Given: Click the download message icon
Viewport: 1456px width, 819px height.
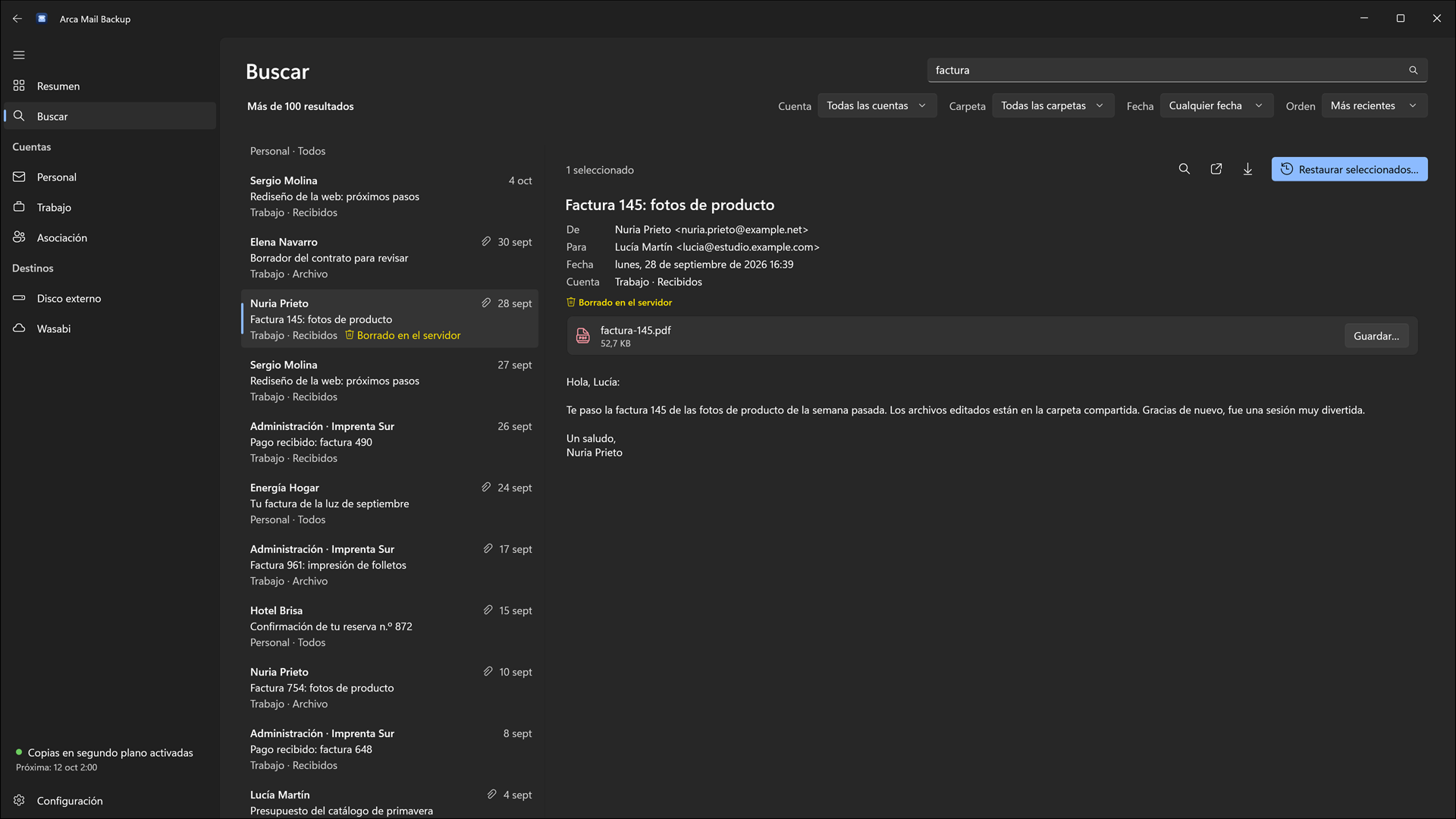Looking at the screenshot, I should click(x=1248, y=169).
